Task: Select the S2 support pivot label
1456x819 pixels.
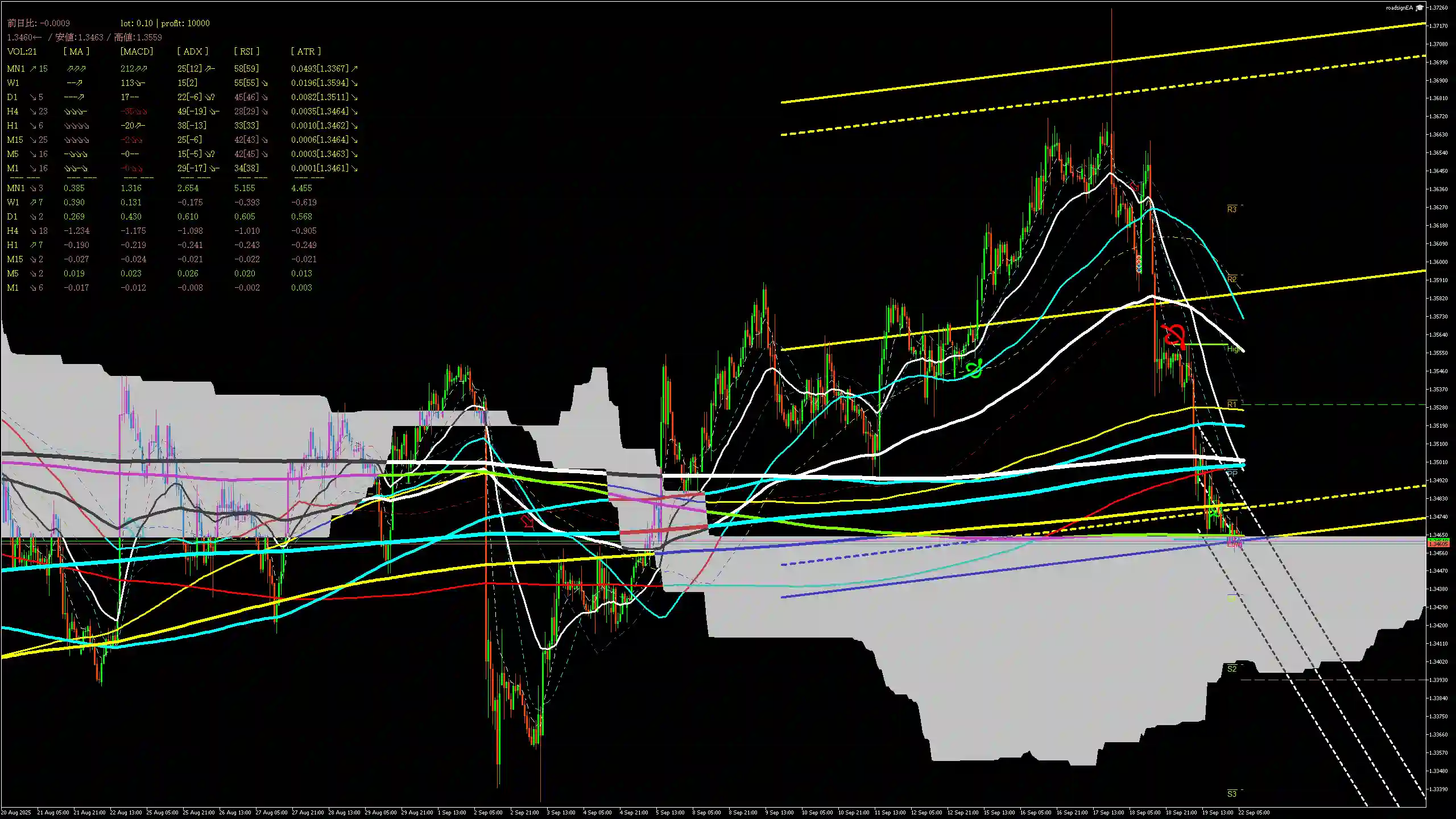Action: [1231, 669]
